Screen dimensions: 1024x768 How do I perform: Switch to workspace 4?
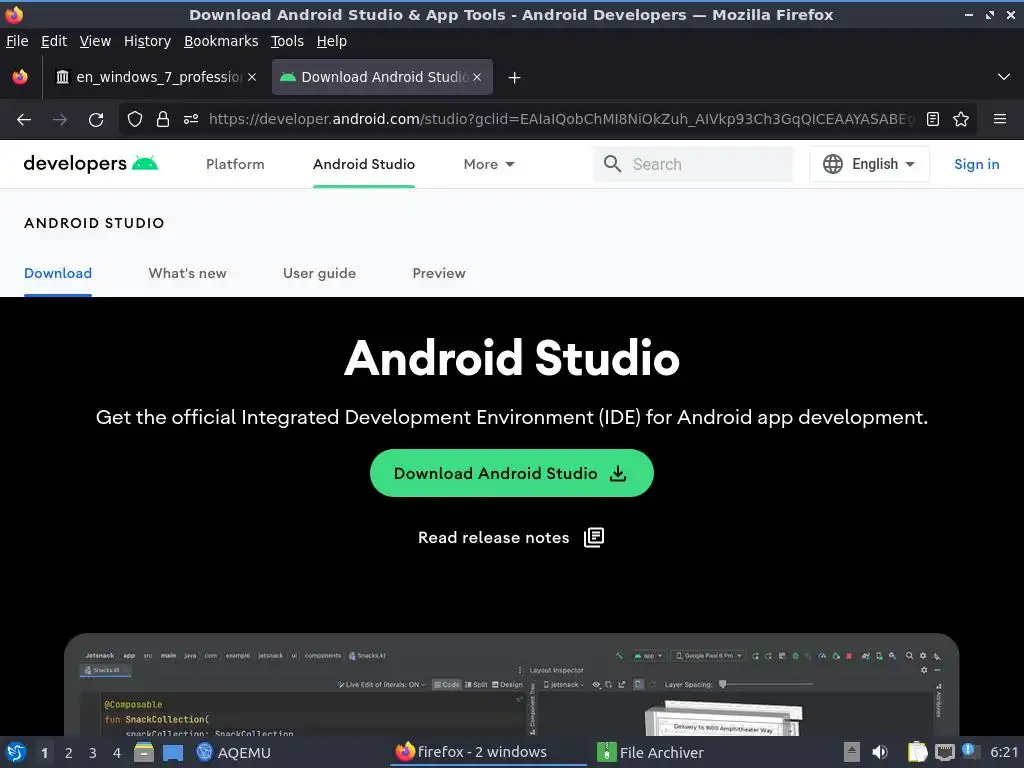click(x=117, y=752)
